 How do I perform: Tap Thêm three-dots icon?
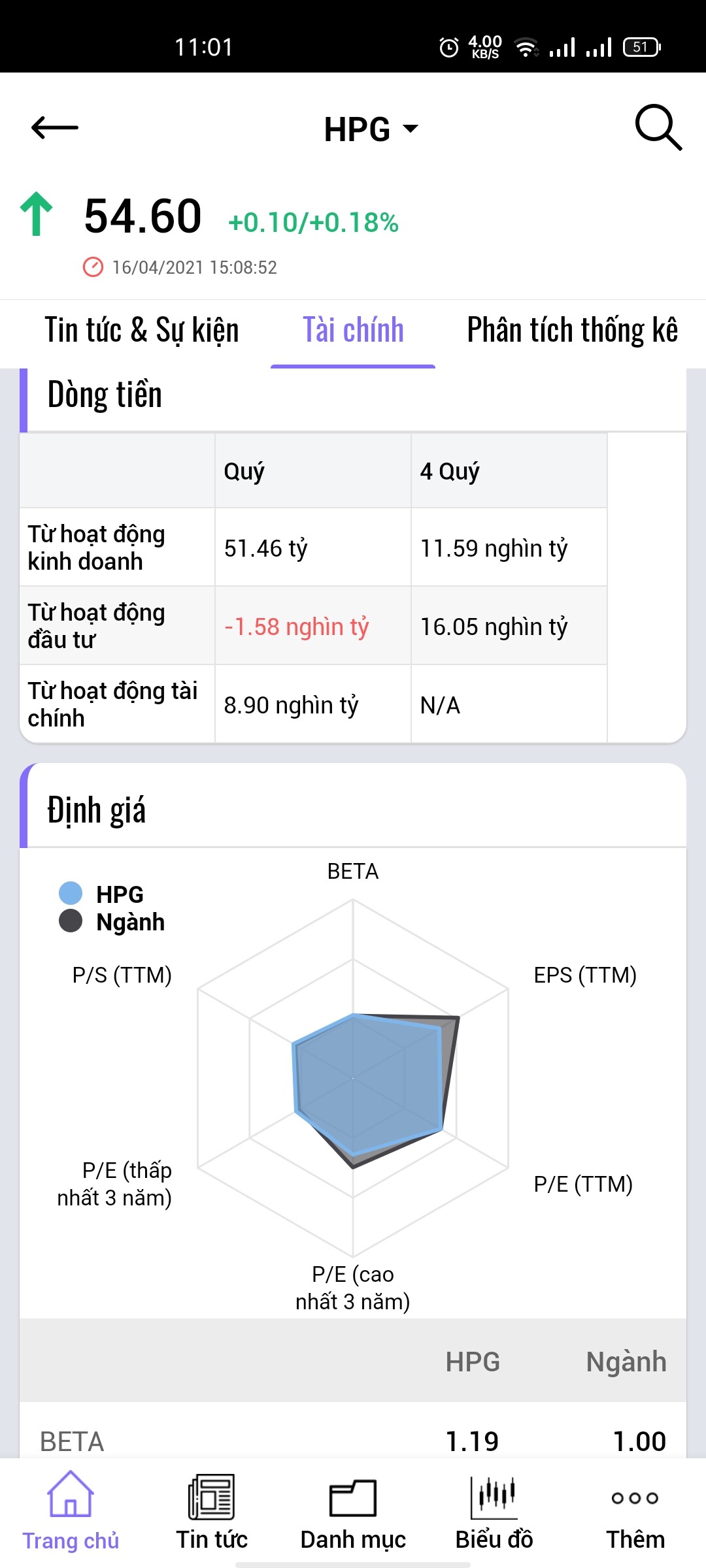(x=635, y=1497)
